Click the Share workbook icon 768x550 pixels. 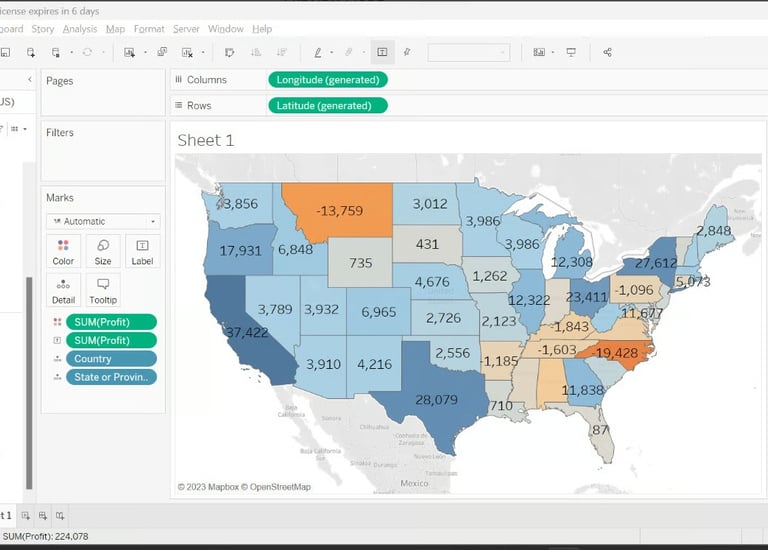pos(607,52)
